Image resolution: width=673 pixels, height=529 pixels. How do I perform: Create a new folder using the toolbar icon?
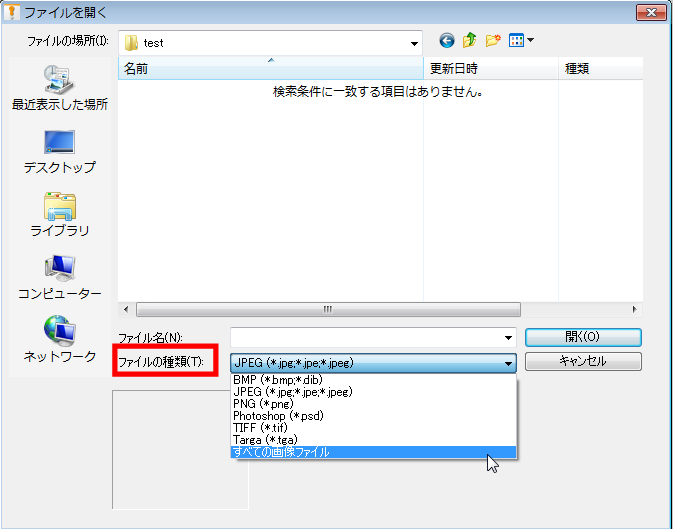pos(493,41)
